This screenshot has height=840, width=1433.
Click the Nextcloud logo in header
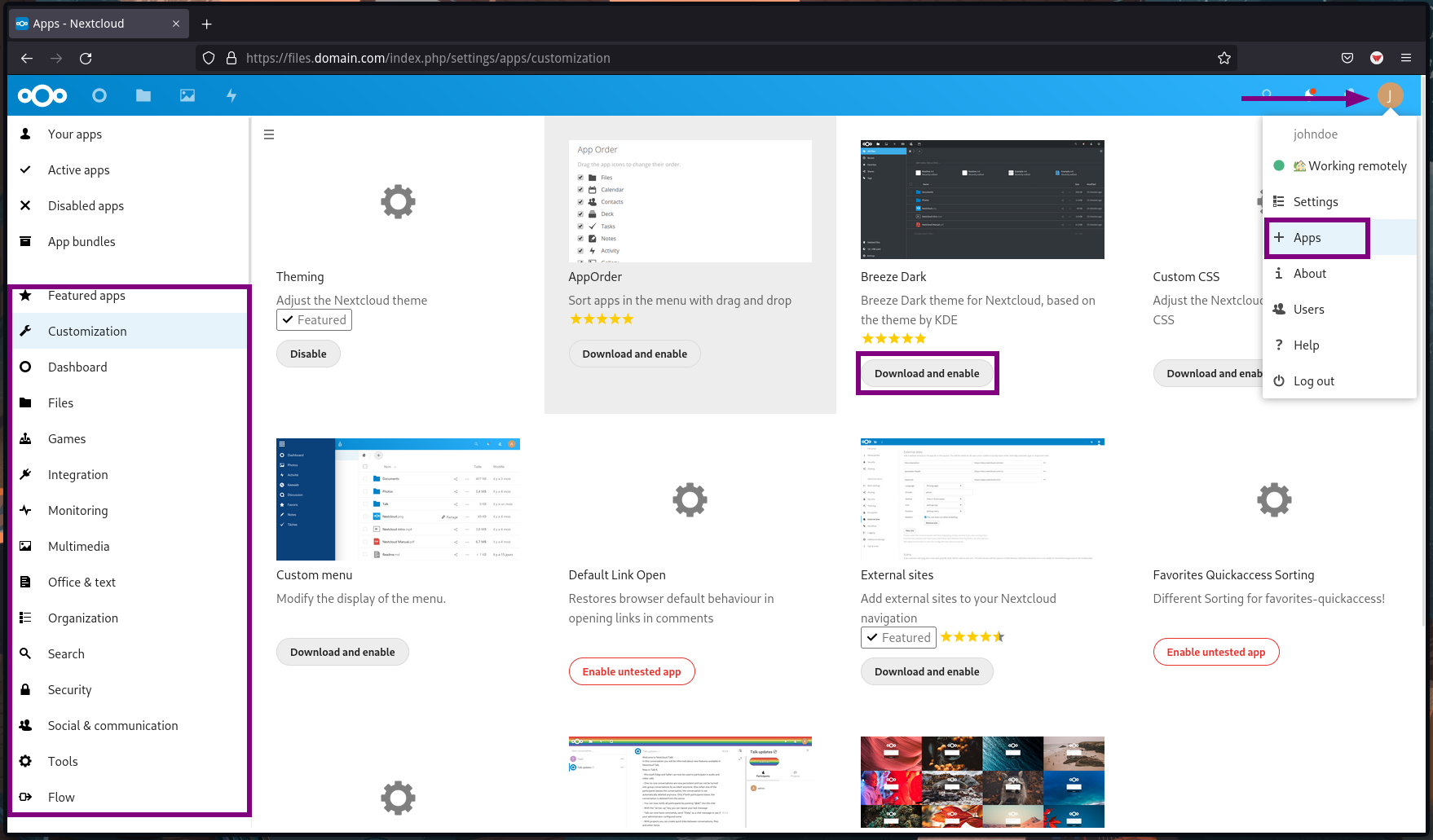[42, 96]
